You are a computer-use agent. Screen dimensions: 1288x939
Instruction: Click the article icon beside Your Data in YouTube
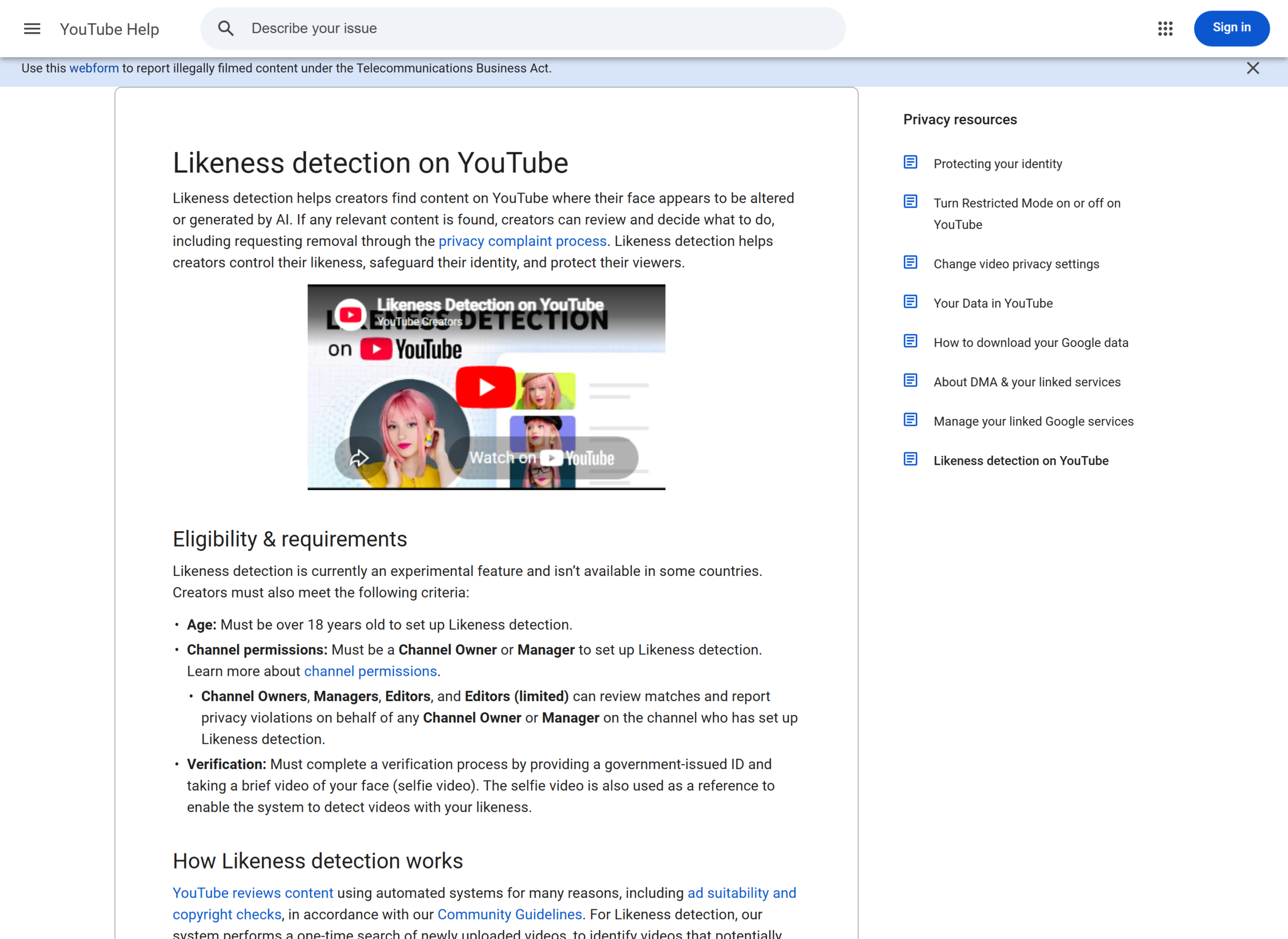point(911,302)
